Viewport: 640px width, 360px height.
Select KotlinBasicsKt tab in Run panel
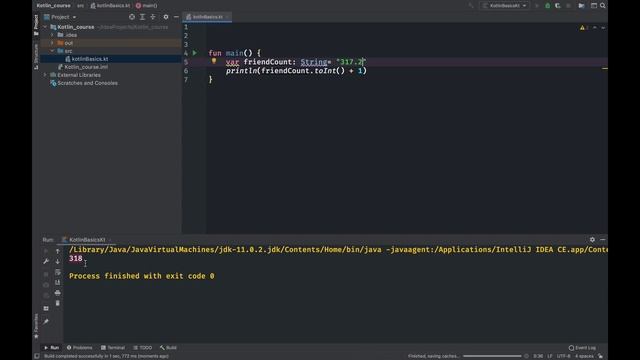(87, 240)
